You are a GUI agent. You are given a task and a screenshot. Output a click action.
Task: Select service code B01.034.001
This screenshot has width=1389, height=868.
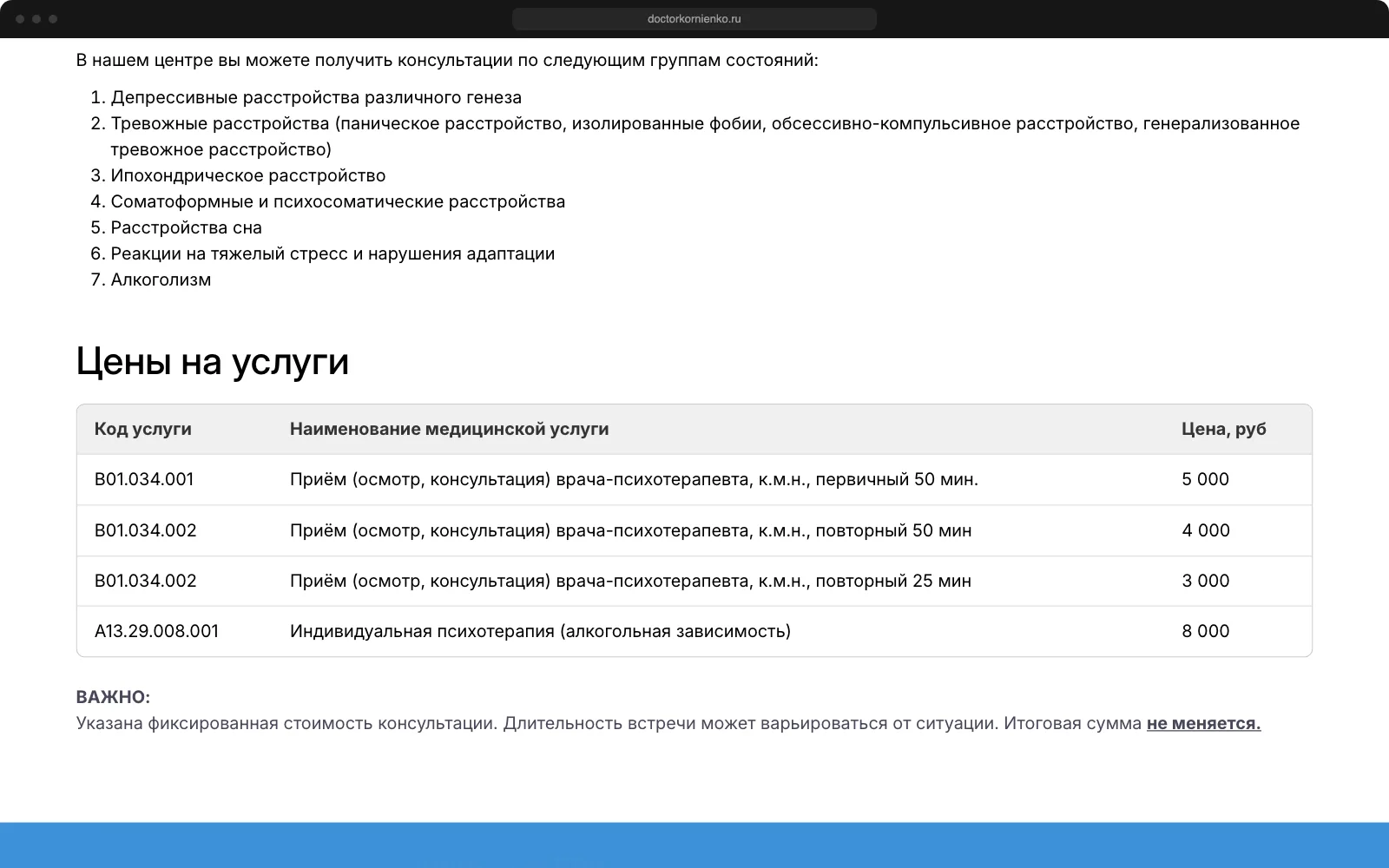[x=144, y=479]
